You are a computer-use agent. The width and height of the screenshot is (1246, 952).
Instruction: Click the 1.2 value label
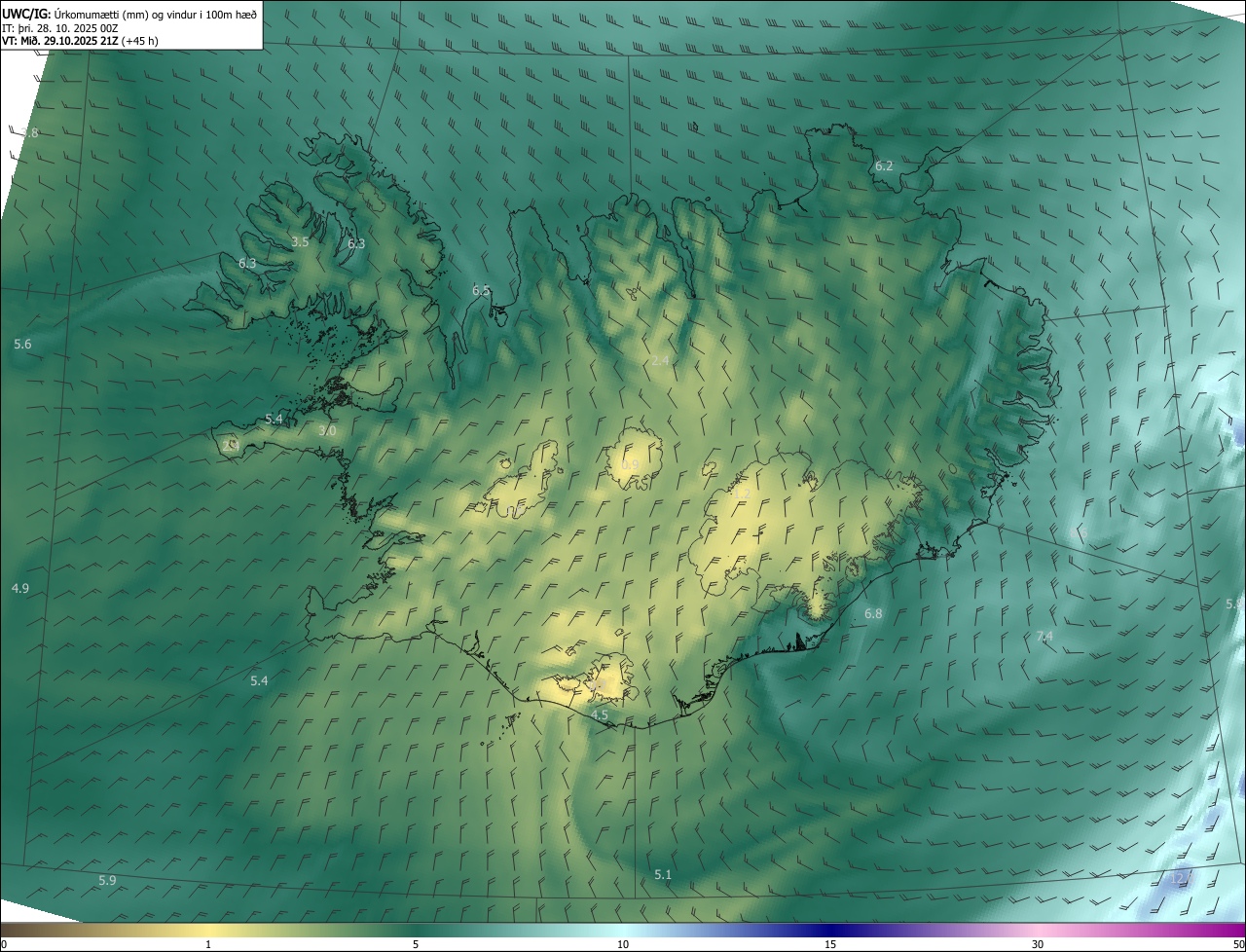tap(741, 494)
